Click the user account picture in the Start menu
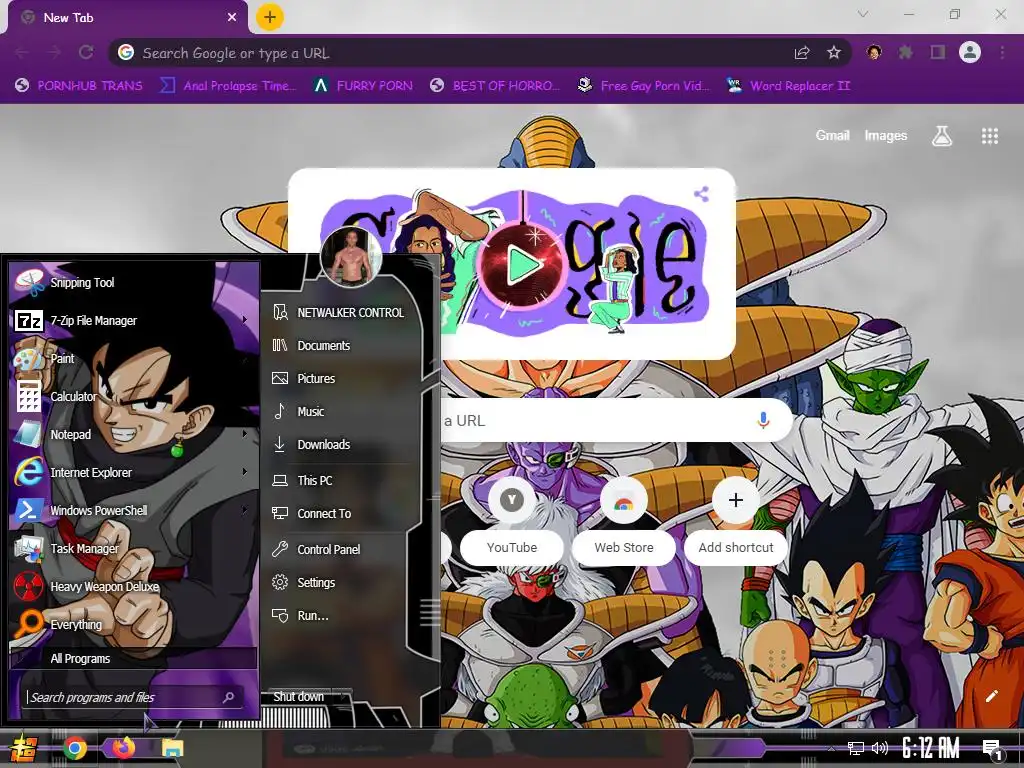 [x=351, y=257]
